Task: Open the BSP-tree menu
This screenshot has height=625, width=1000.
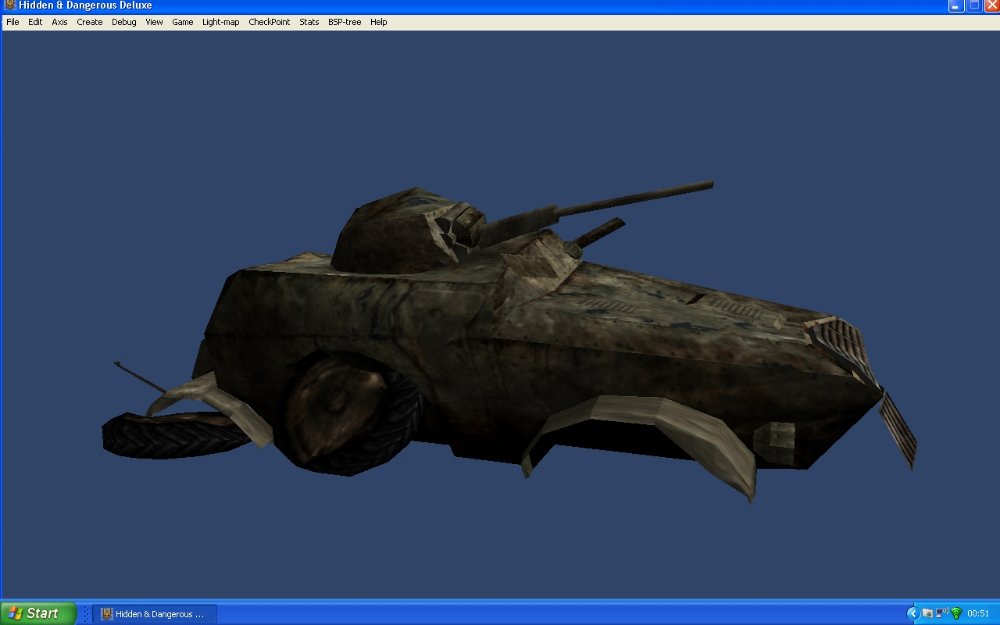Action: [x=344, y=22]
